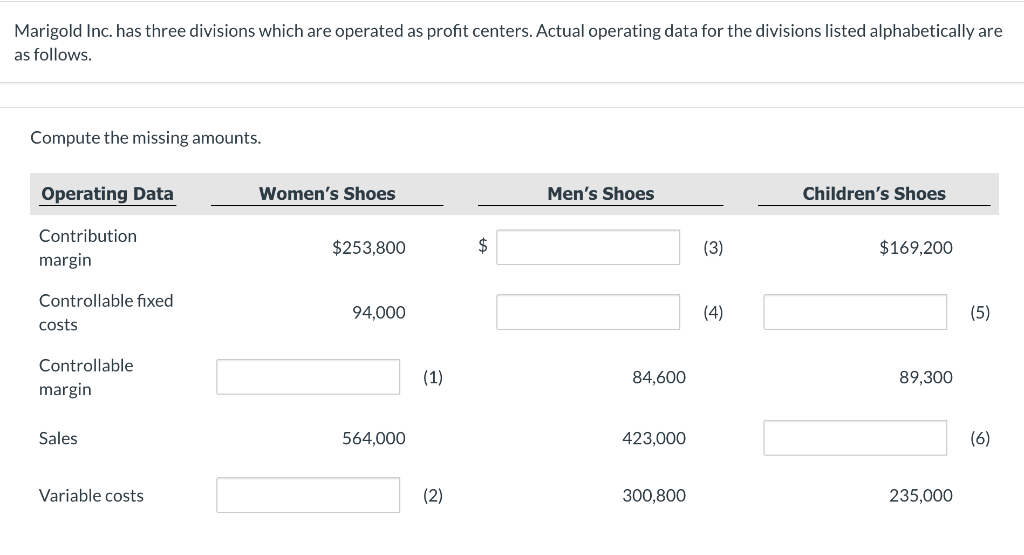Click the Sales row label
This screenshot has width=1024, height=555.
point(58,438)
